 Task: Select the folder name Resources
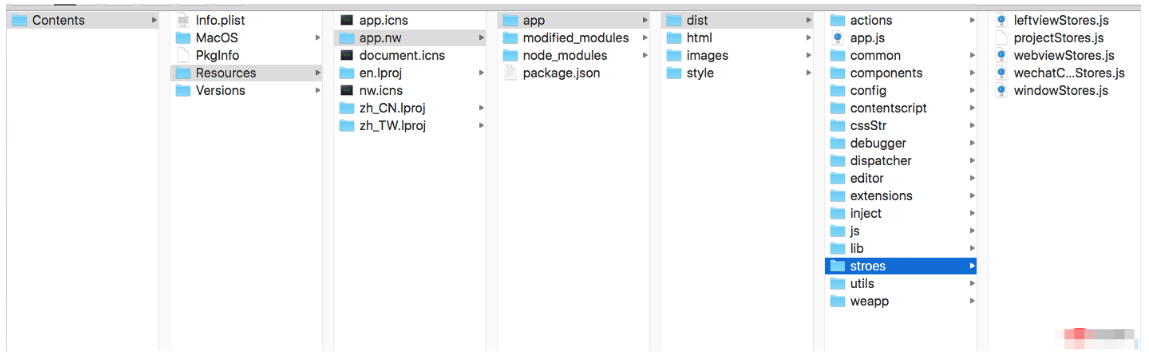(x=226, y=73)
